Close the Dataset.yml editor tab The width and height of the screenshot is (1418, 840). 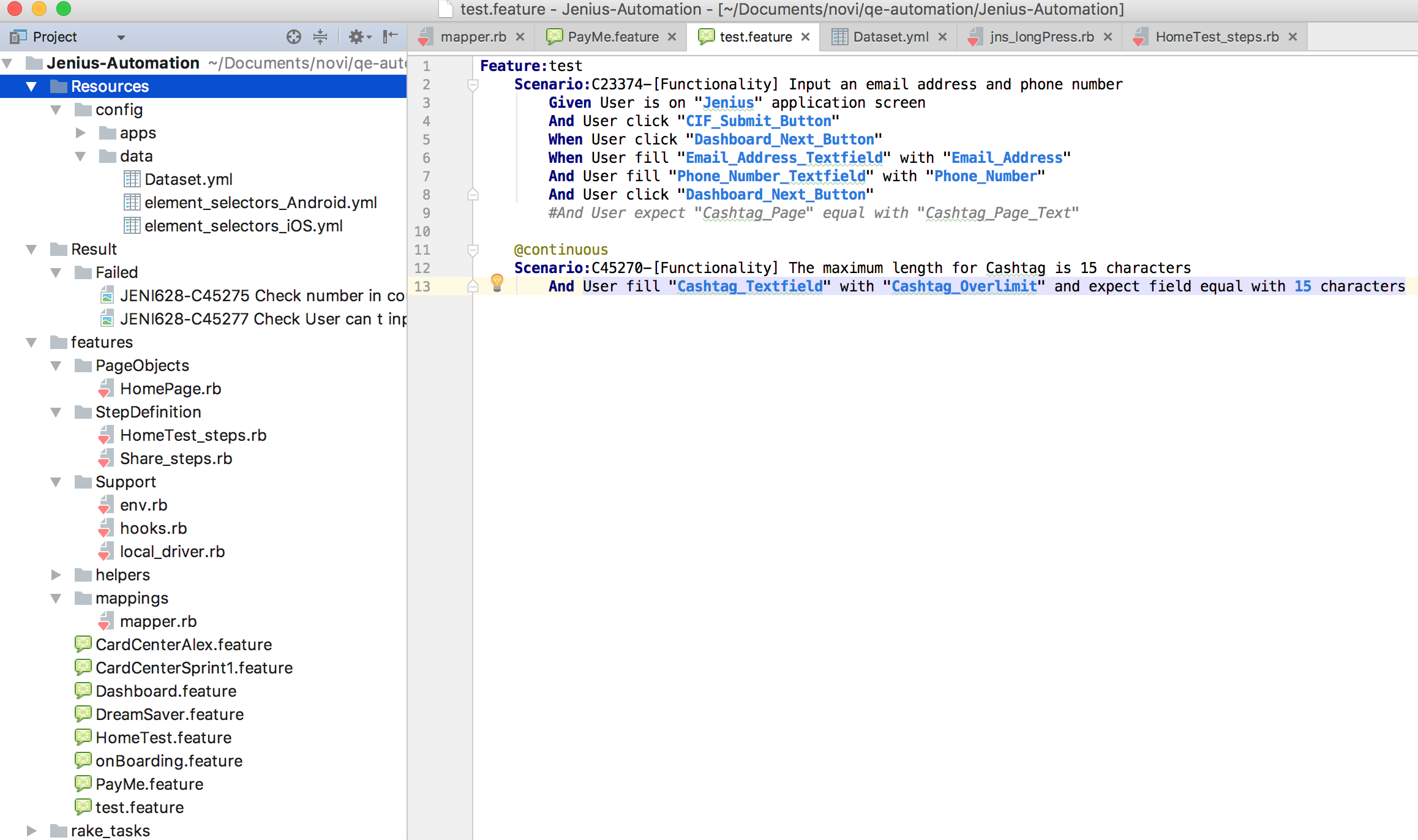pos(943,37)
